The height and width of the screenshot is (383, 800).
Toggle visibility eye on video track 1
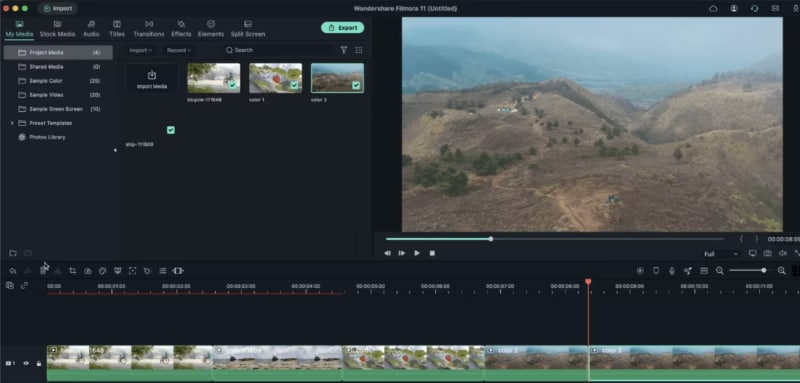(26, 363)
